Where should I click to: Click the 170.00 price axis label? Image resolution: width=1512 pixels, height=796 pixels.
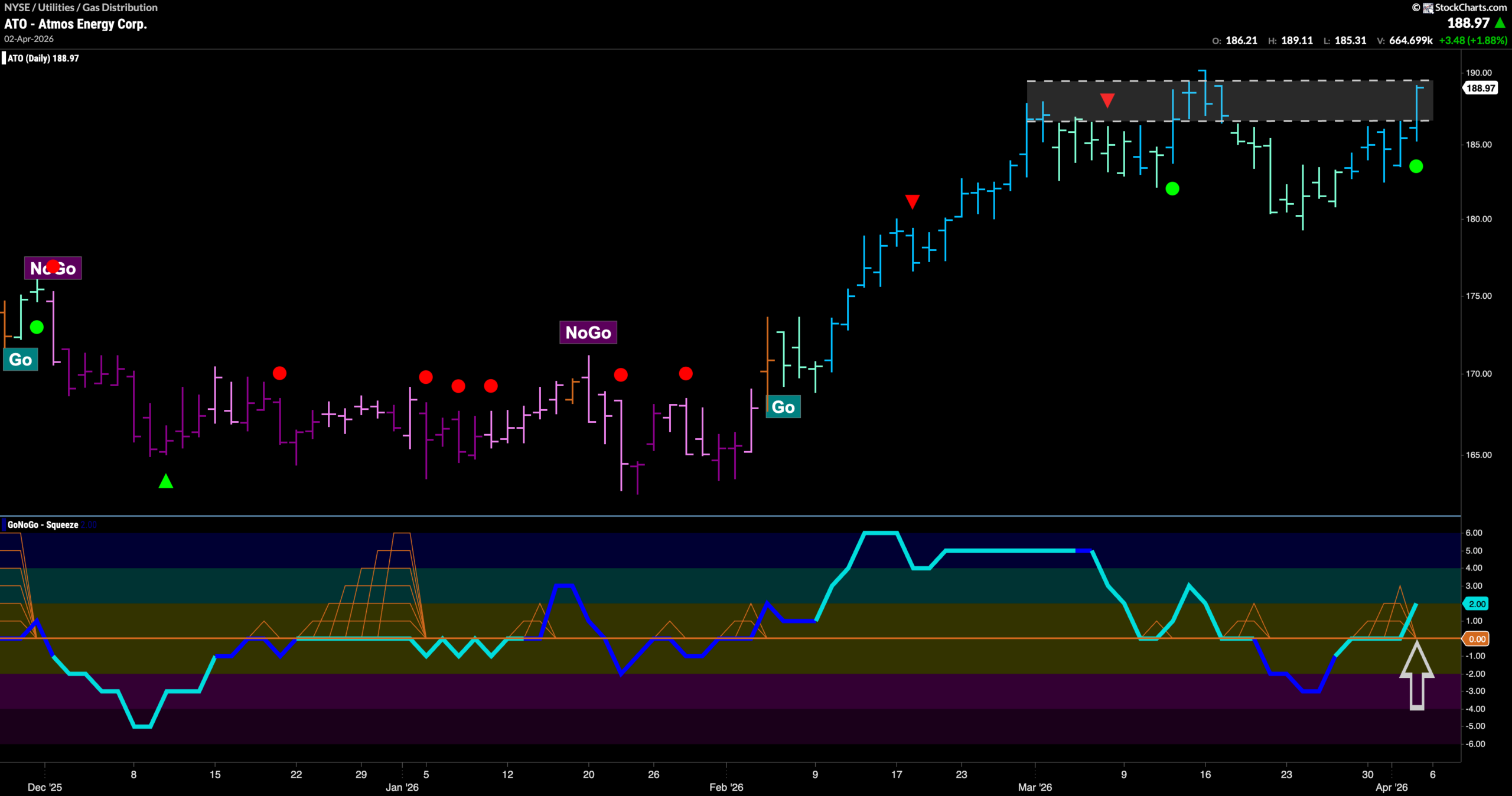[x=1479, y=374]
